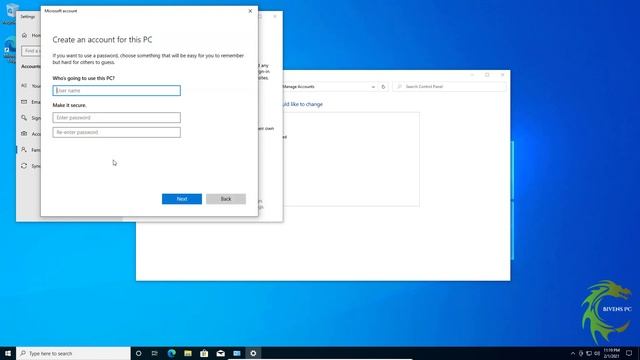Screen dimensions: 640x360
Task: Open the notification center icon
Action: pos(629,353)
